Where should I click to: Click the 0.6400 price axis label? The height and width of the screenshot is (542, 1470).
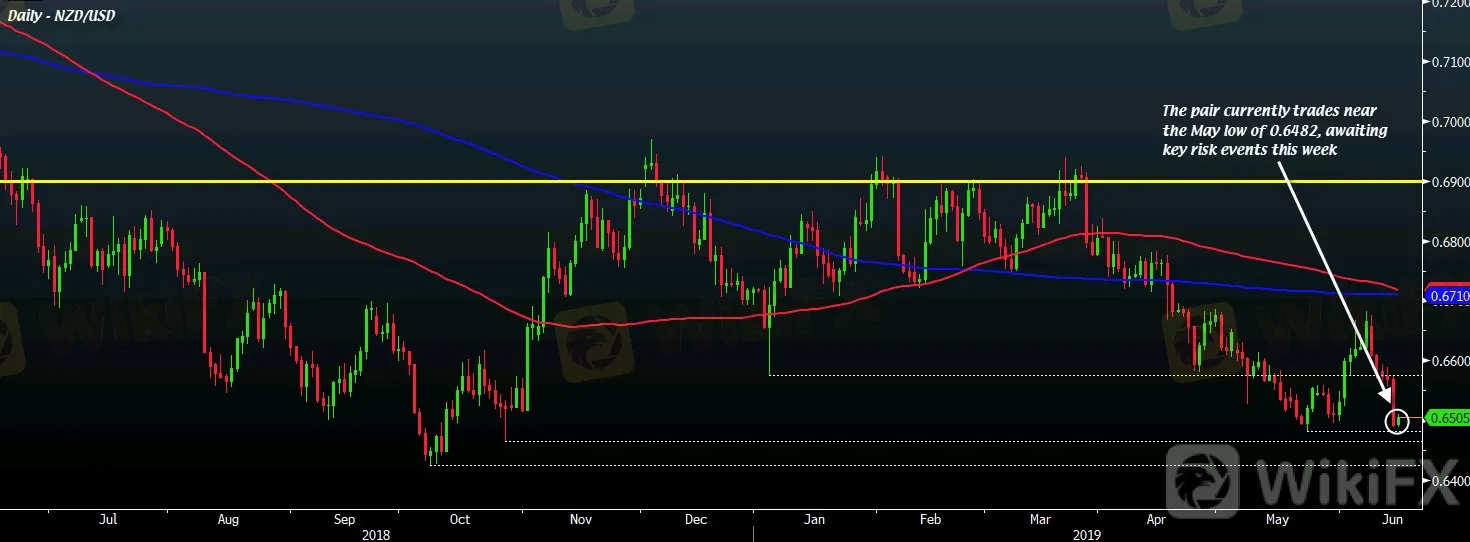(1451, 481)
